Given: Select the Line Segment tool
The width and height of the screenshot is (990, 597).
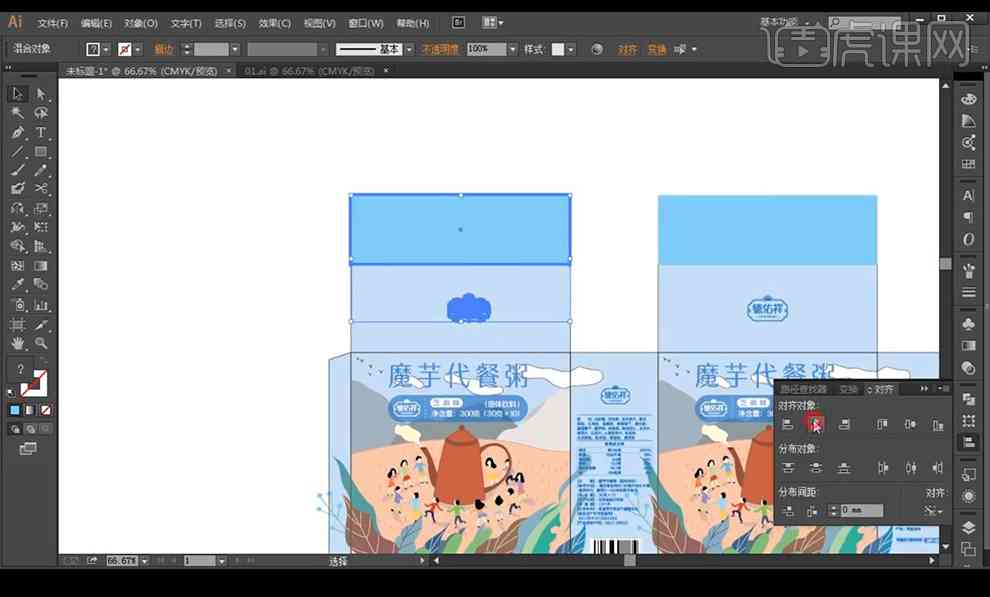Looking at the screenshot, I should pyautogui.click(x=17, y=151).
